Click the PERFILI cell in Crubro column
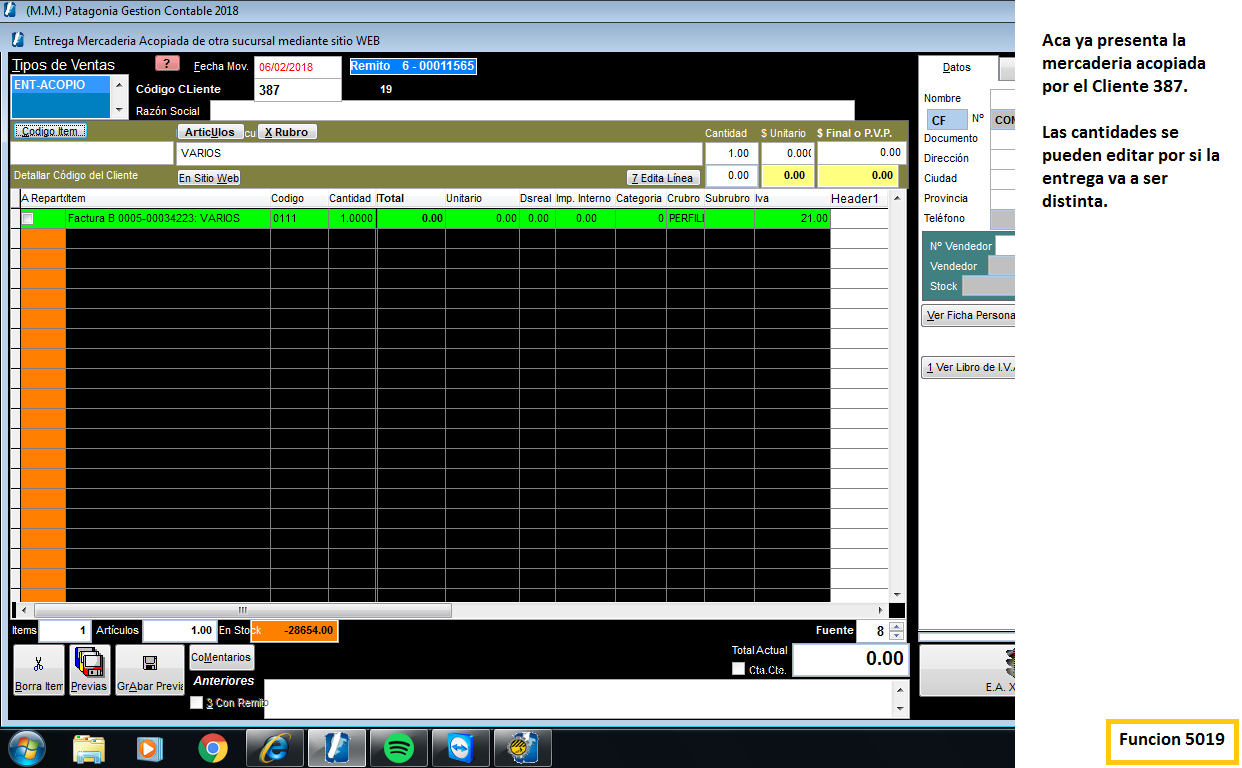1242x768 pixels. point(685,218)
